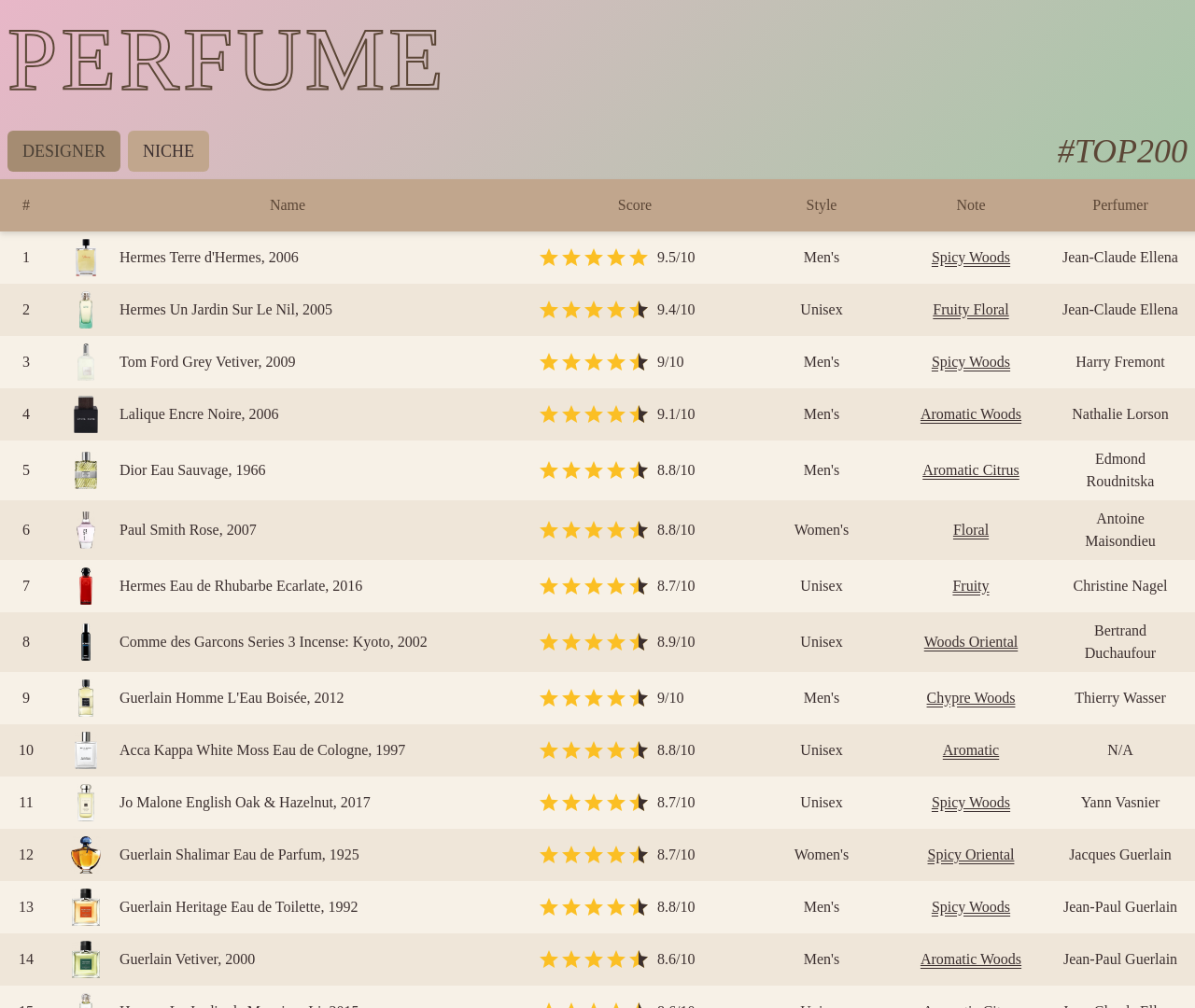The image size is (1195, 1008).
Task: Open the Chypre Woods note link
Action: pyautogui.click(x=971, y=698)
